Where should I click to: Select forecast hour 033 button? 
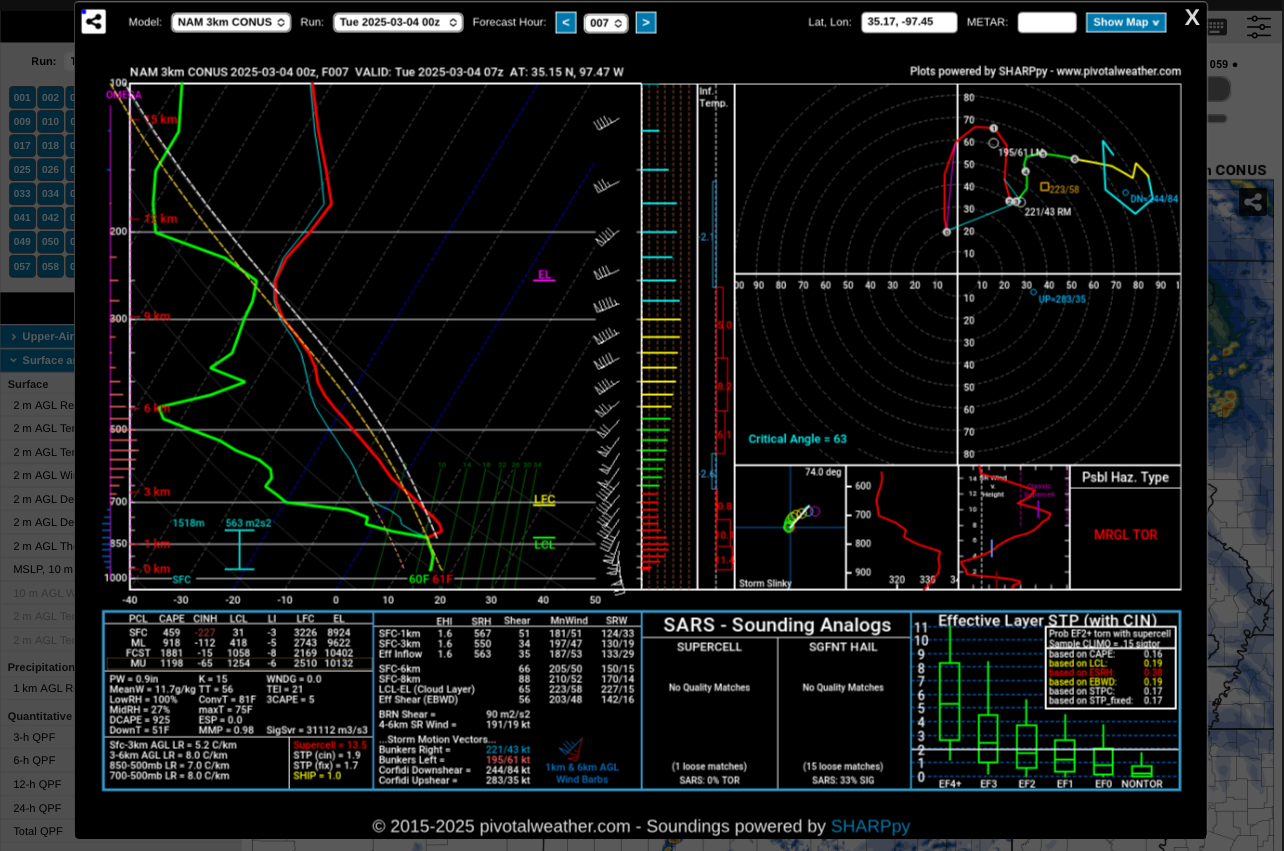[22, 194]
